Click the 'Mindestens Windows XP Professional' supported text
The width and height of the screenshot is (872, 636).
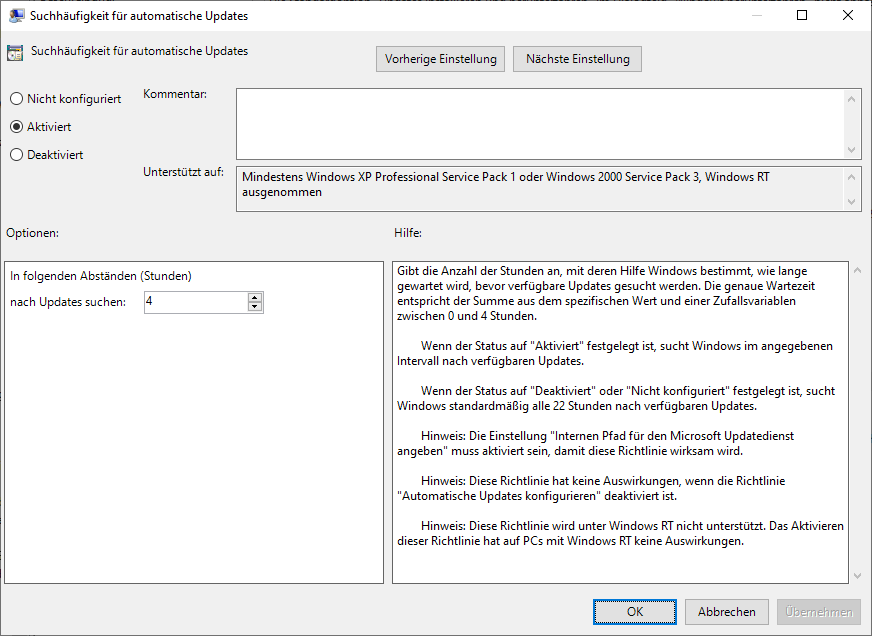click(506, 184)
